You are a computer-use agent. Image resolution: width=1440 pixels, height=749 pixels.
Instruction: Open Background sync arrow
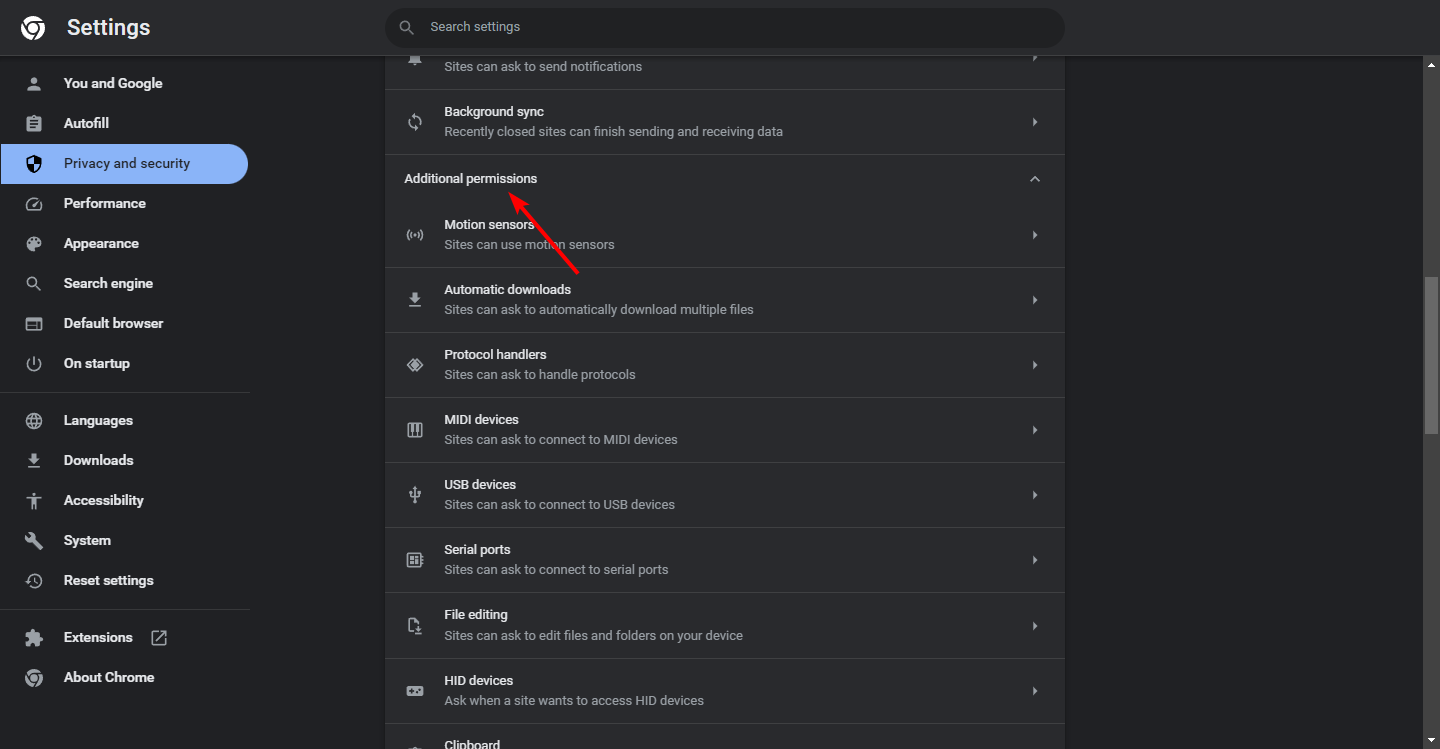pyautogui.click(x=1035, y=122)
